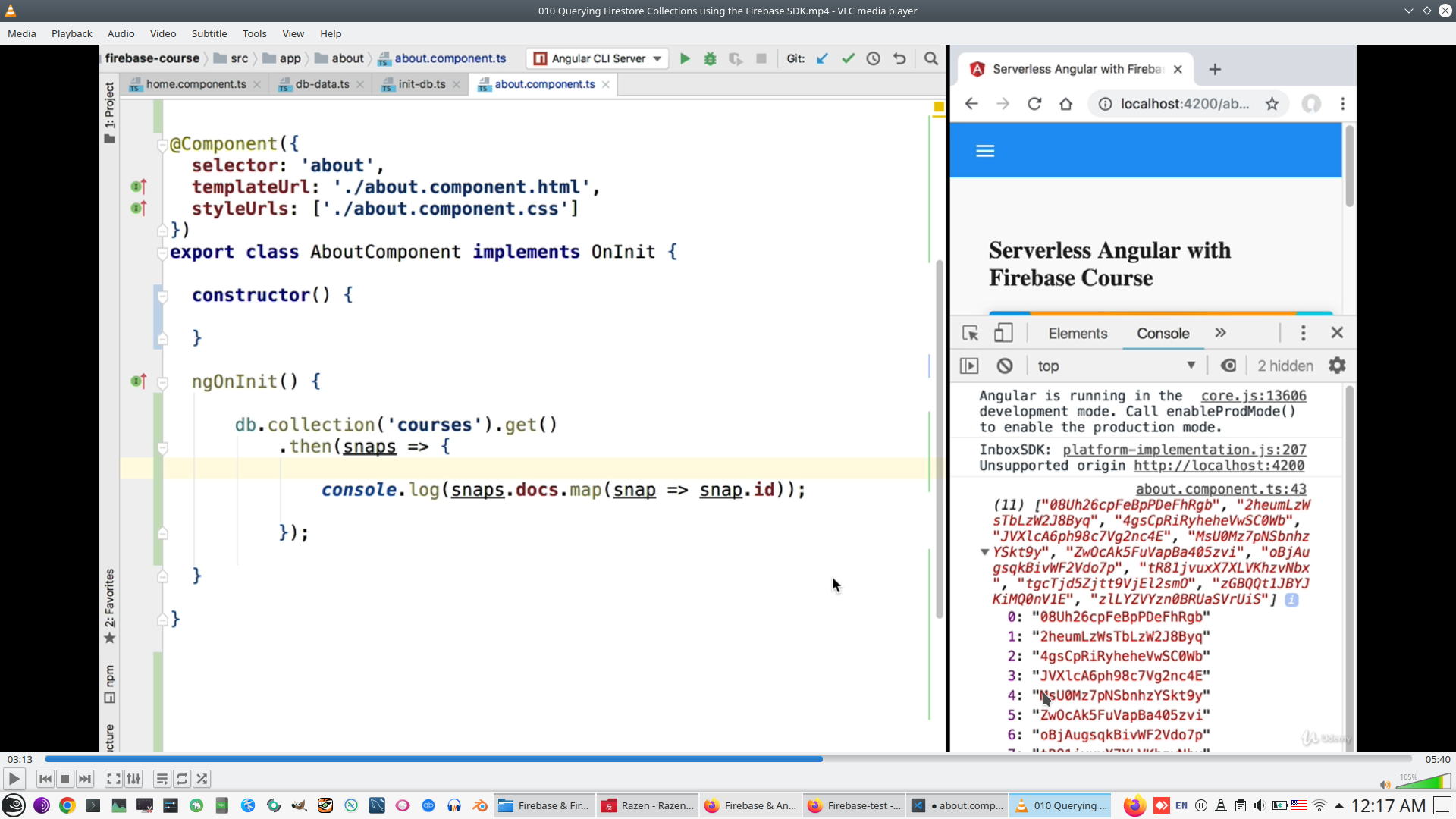Skip to next media track
This screenshot has width=1456, height=819.
[x=85, y=779]
